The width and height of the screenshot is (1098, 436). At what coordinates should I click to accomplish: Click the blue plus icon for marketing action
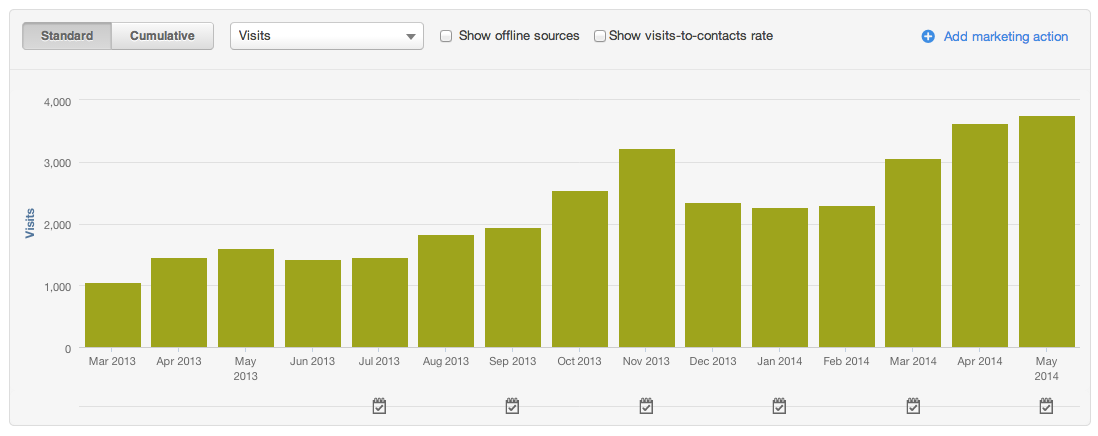(928, 36)
